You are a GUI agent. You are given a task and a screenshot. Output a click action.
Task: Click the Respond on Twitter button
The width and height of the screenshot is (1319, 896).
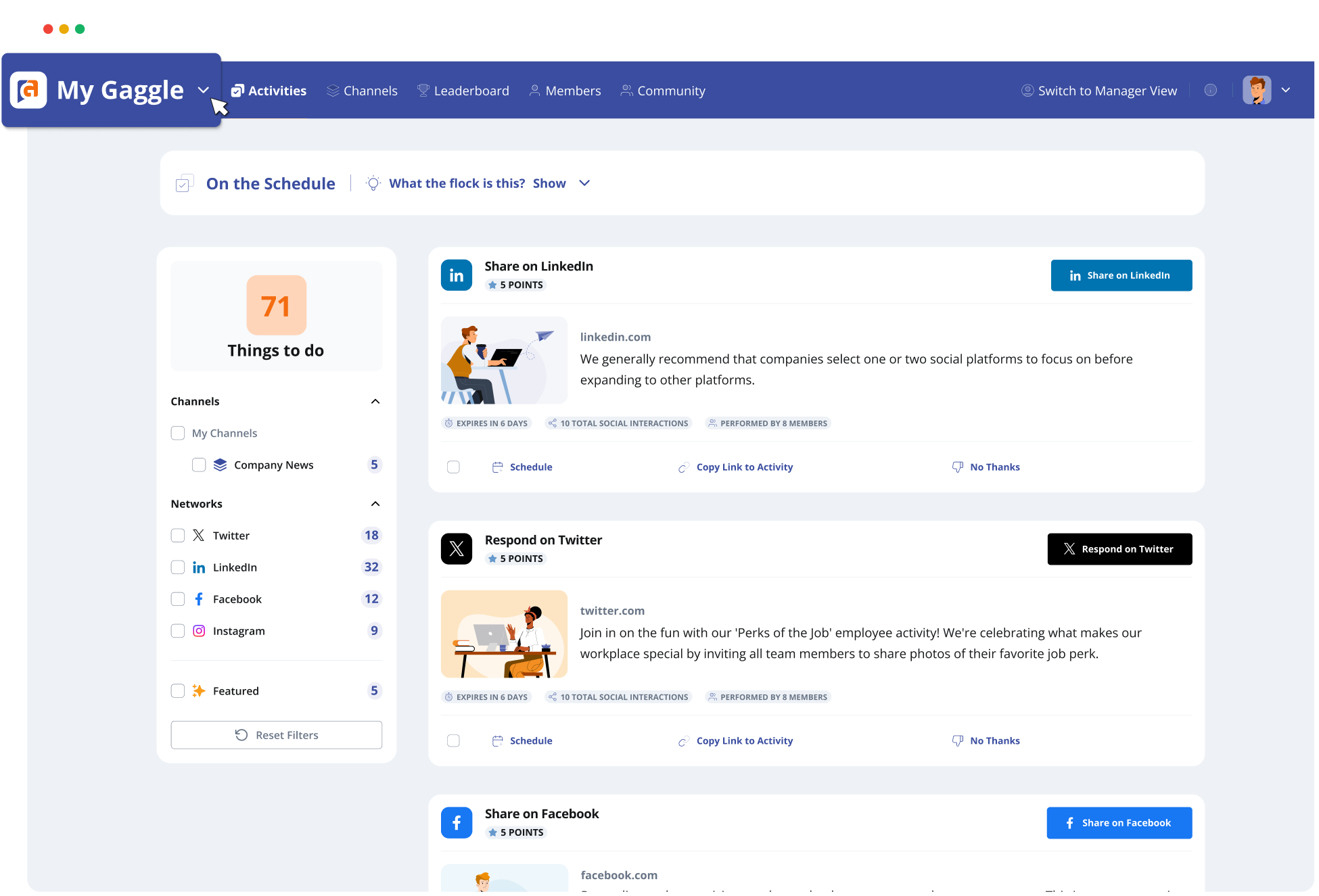click(x=1119, y=548)
